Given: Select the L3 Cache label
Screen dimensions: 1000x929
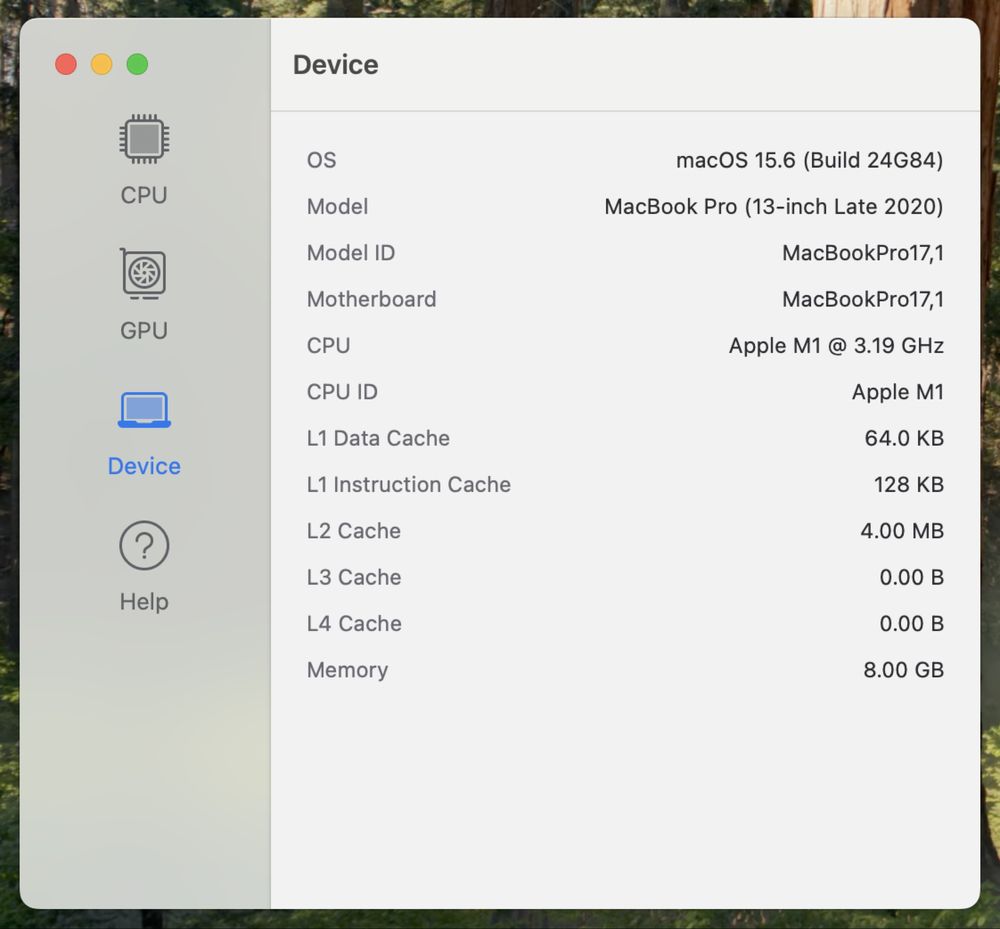Looking at the screenshot, I should tap(354, 577).
